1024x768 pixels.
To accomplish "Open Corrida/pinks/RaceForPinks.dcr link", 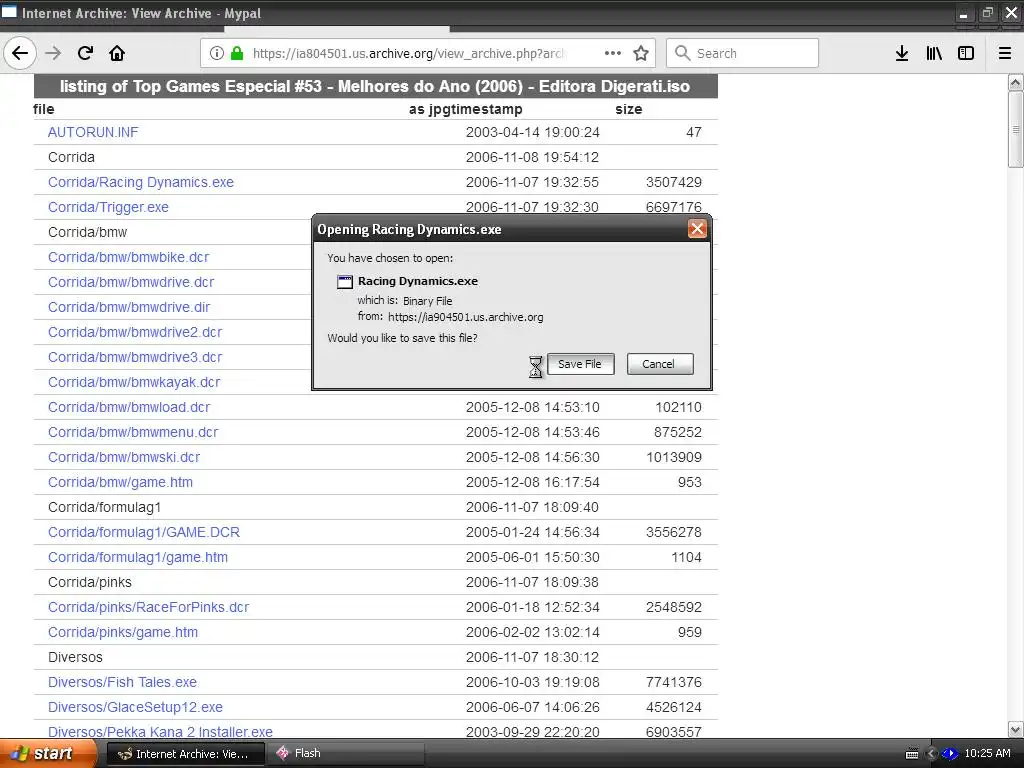I will coord(148,607).
